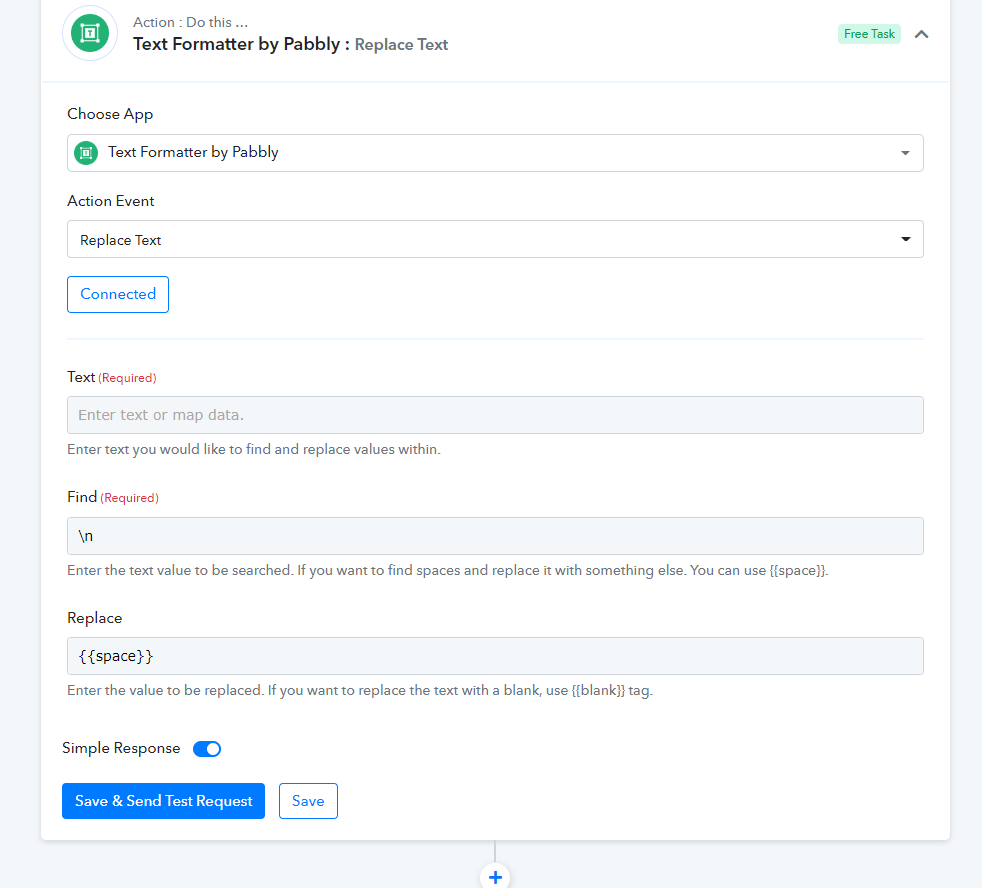The image size is (982, 888).
Task: Click Save & Send Test Request button
Action: [163, 801]
